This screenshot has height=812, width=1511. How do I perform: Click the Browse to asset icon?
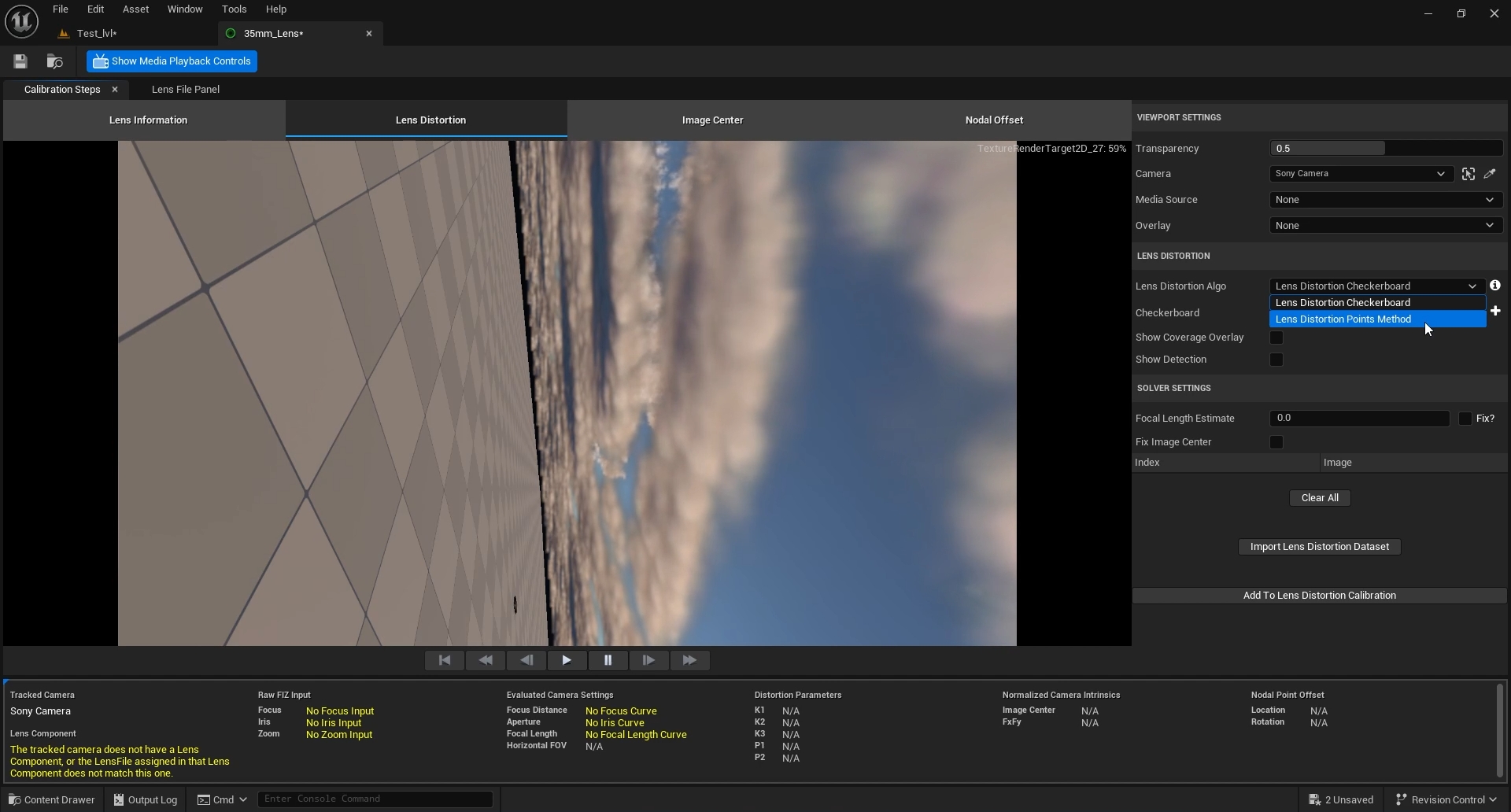[x=54, y=61]
